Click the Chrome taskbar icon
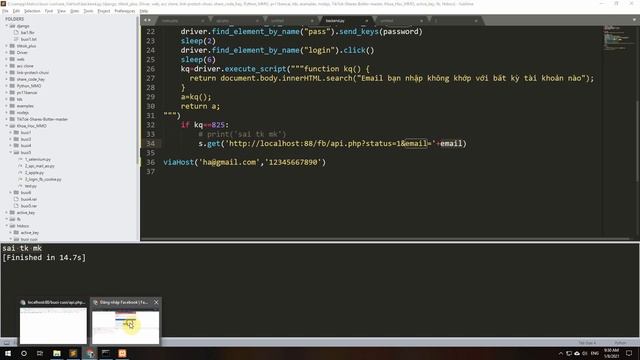640x360 pixels. click(x=90, y=353)
